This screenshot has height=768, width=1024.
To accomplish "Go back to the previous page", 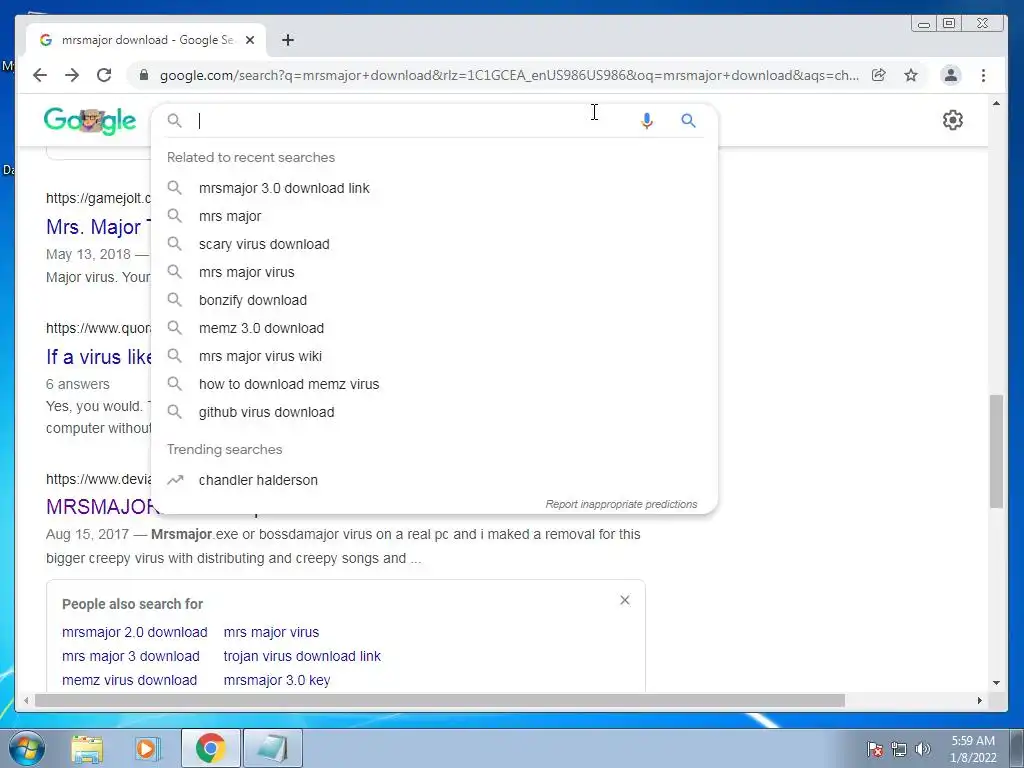I will 40,75.
